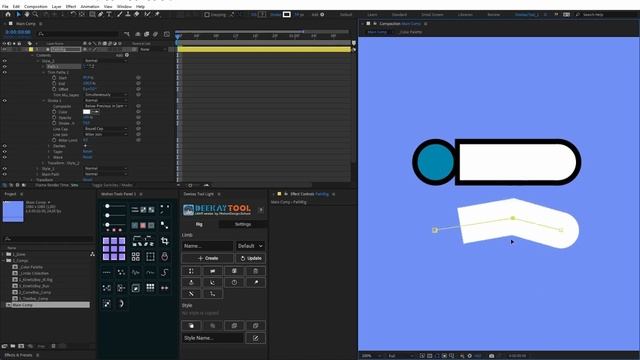Click the four-squares icon in Motion Tools
This screenshot has width=640, height=360.
click(136, 256)
